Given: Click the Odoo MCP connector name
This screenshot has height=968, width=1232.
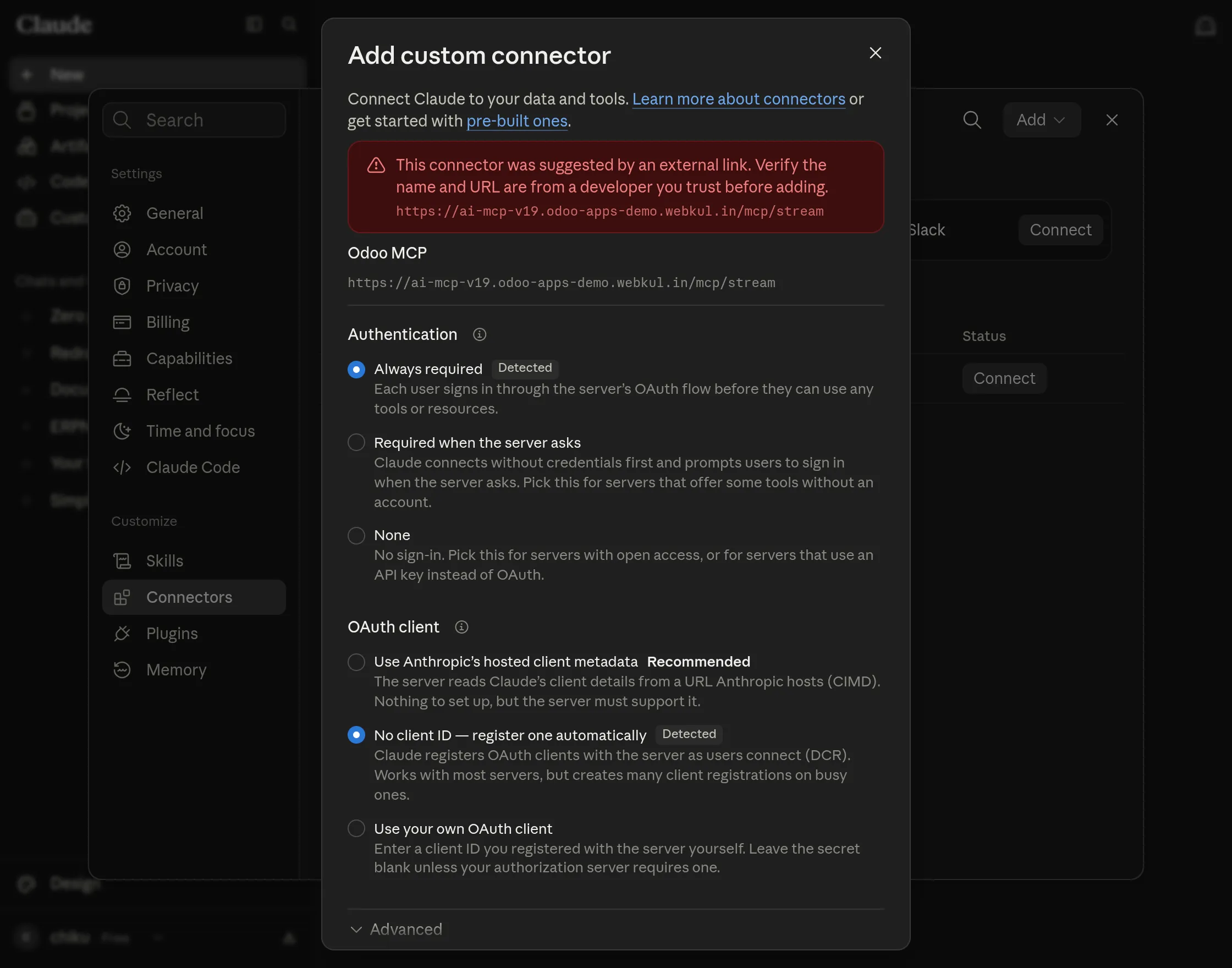Looking at the screenshot, I should click(387, 253).
